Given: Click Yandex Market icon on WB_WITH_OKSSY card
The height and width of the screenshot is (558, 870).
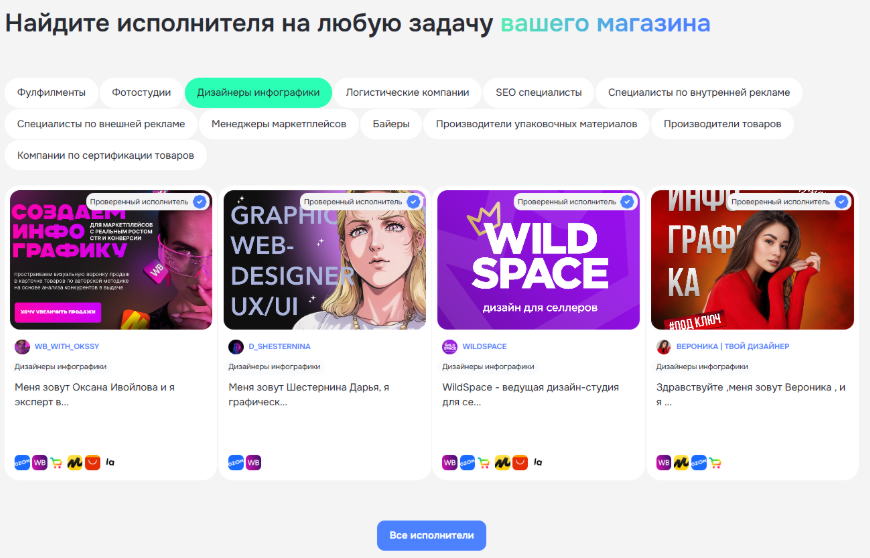Looking at the screenshot, I should pos(74,462).
